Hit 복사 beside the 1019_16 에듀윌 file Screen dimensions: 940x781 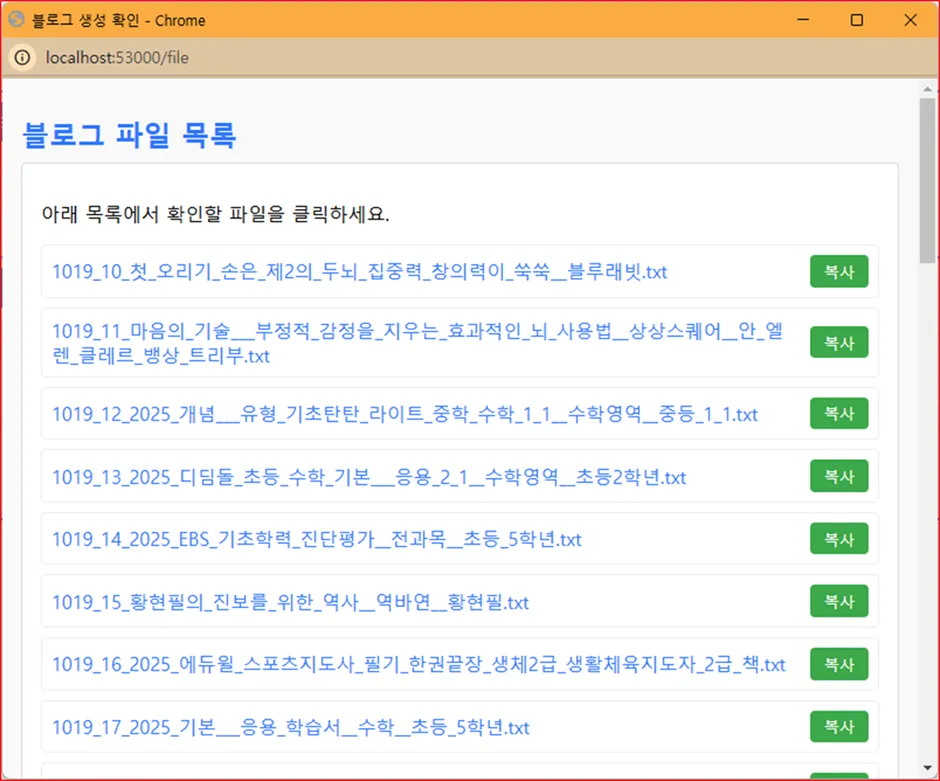pyautogui.click(x=839, y=664)
